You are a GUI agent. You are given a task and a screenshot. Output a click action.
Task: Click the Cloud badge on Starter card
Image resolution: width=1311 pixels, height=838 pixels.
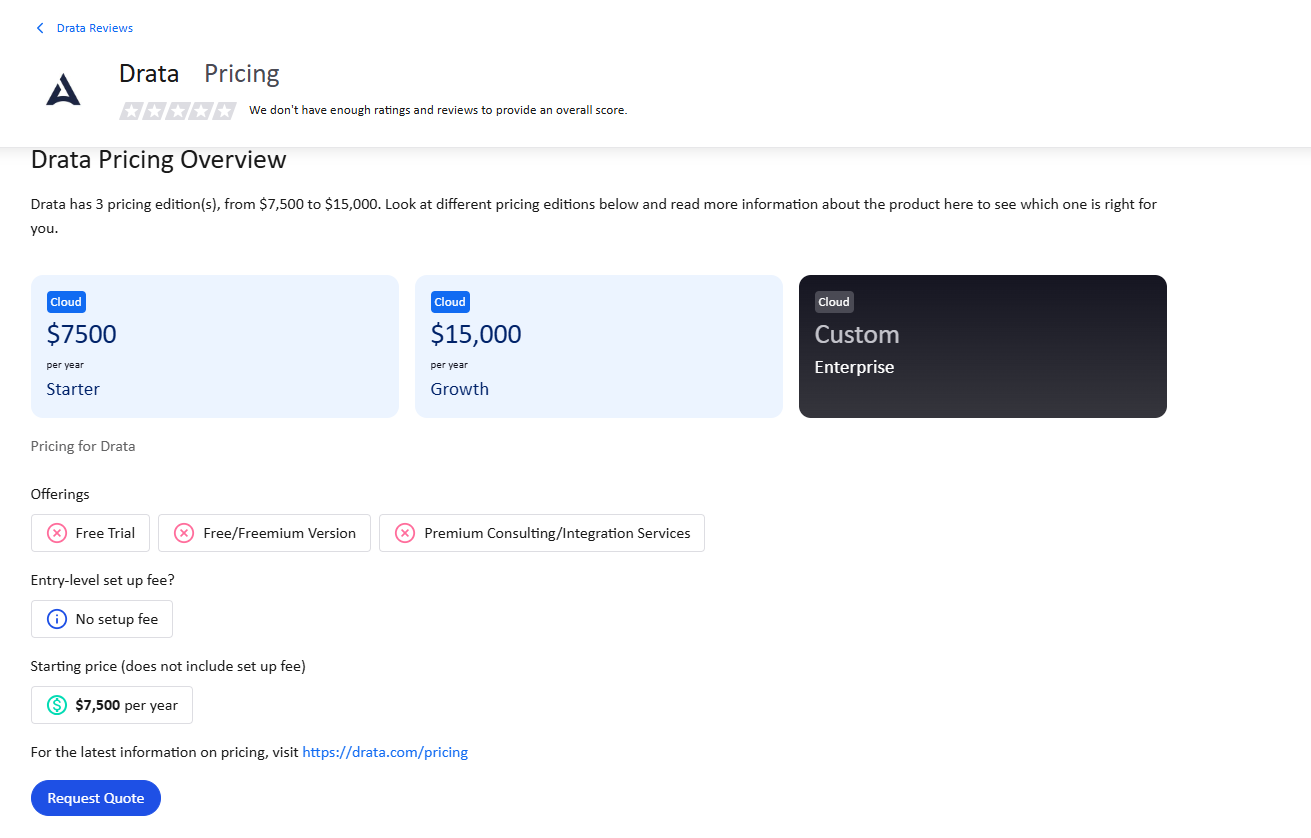click(66, 302)
